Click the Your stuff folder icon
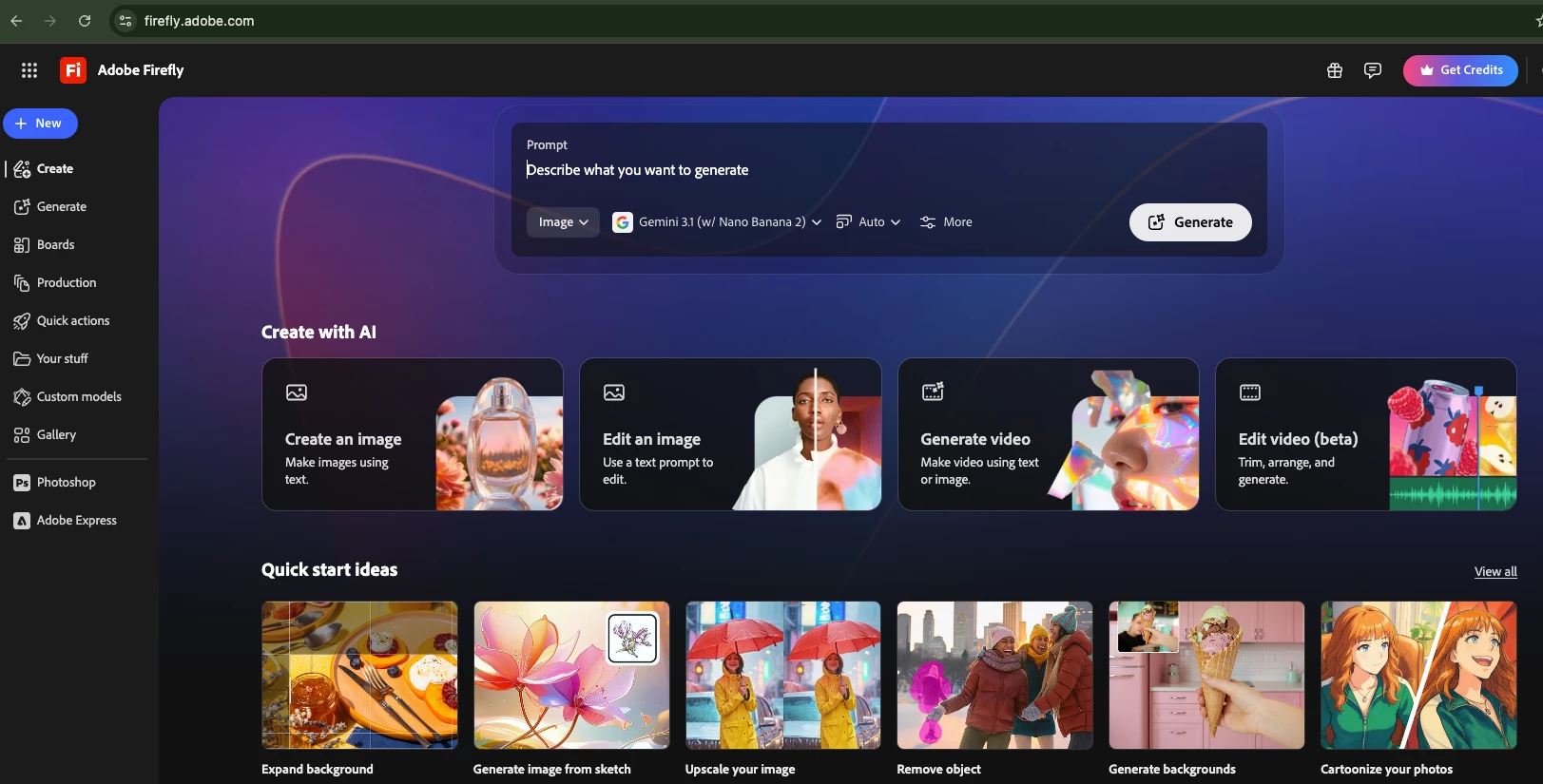The width and height of the screenshot is (1543, 784). 22,359
